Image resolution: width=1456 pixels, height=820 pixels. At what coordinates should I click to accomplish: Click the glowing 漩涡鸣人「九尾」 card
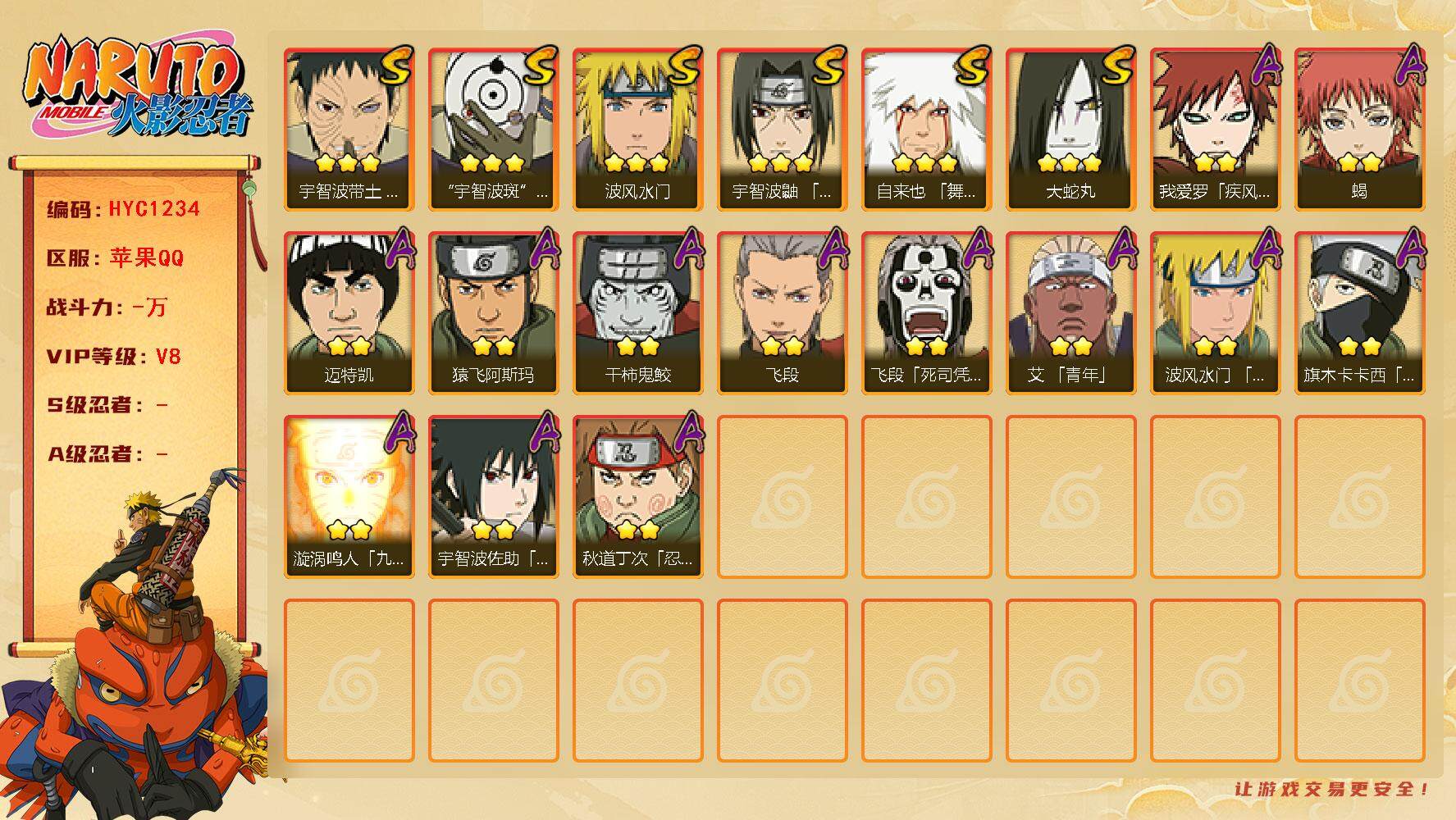(x=349, y=497)
